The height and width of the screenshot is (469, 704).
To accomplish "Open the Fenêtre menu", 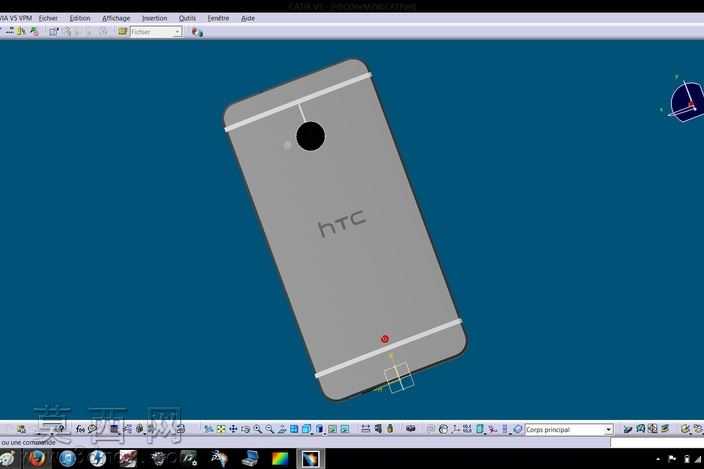I will coord(218,18).
